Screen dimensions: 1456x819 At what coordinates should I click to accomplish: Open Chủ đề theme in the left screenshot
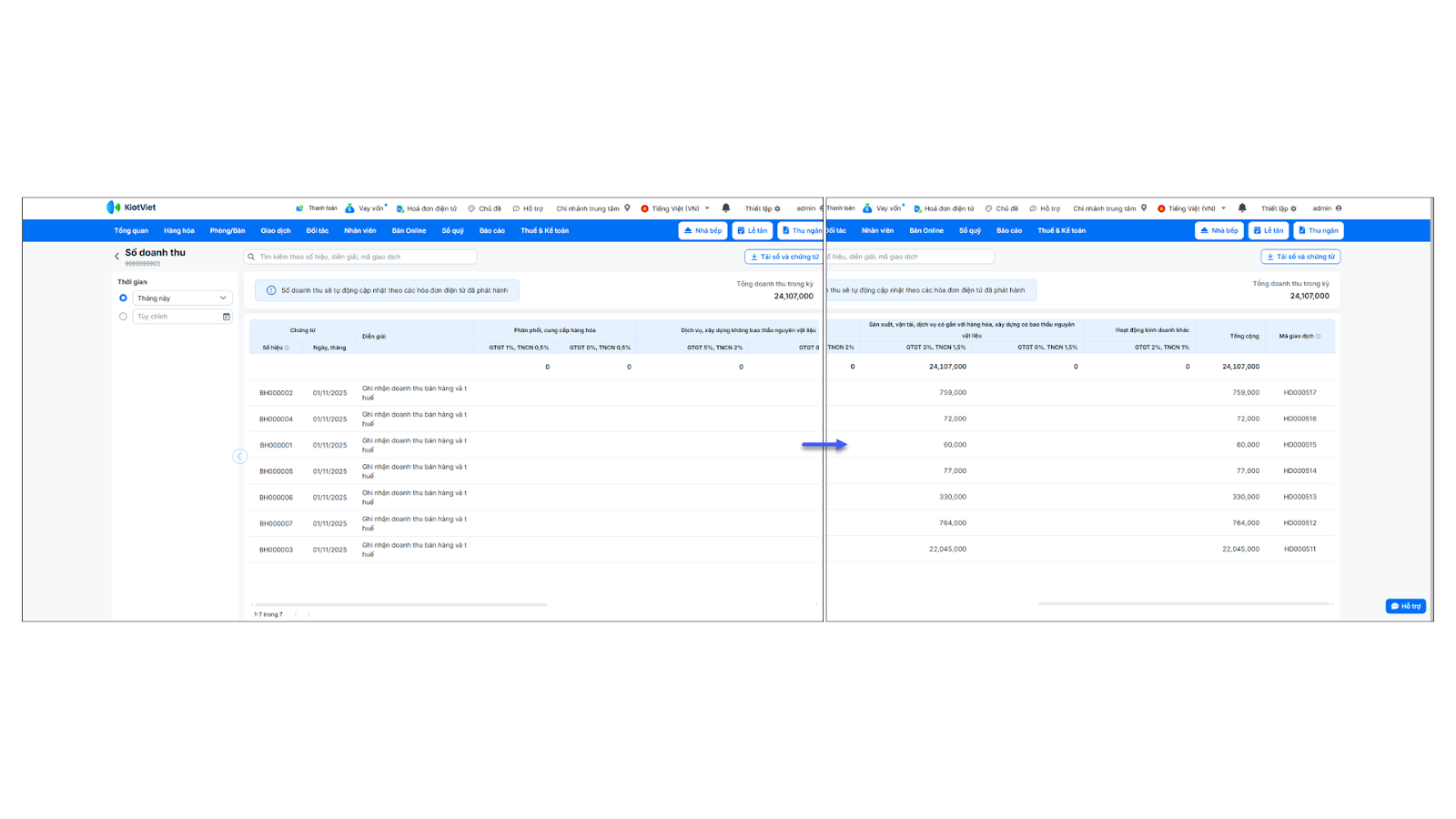(485, 208)
